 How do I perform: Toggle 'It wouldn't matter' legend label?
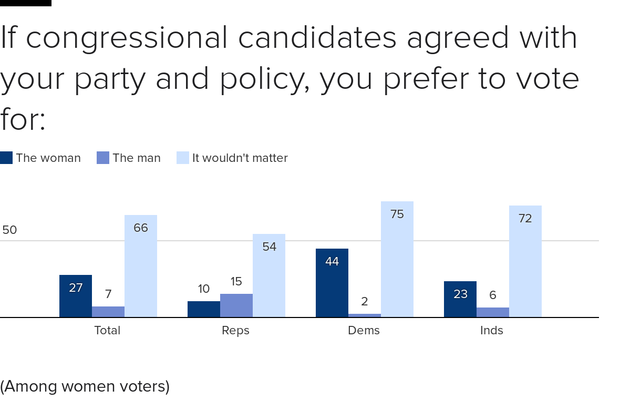coord(240,158)
